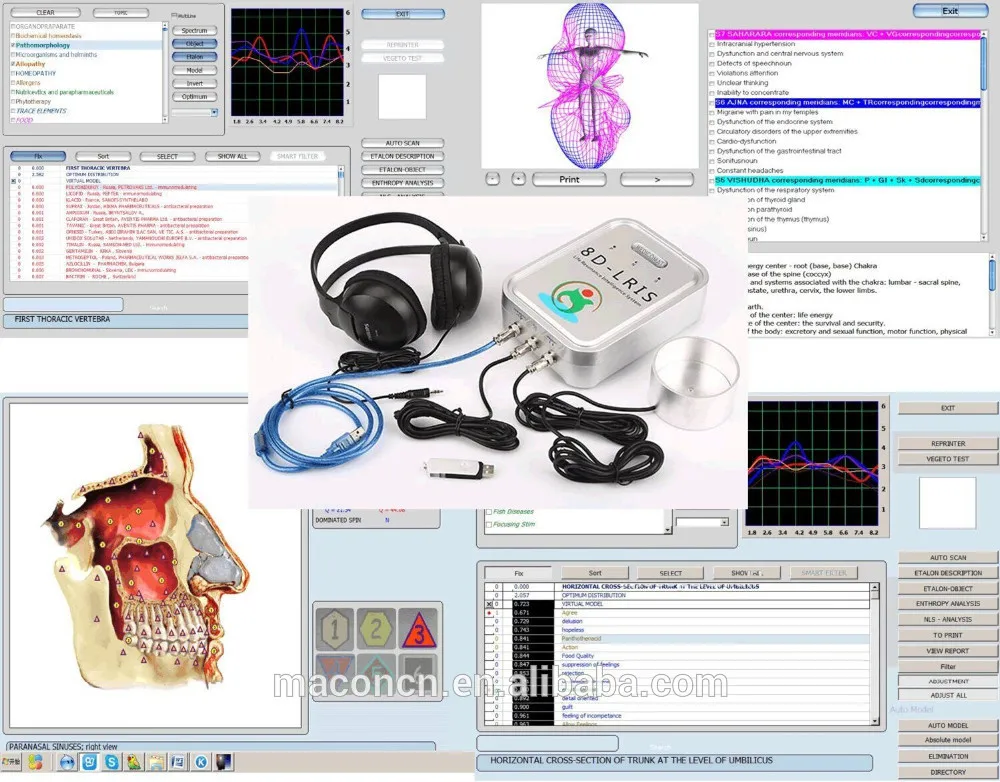This screenshot has height=782, width=1000.
Task: Select the S7 SAHARARA header row
Action: click(x=847, y=34)
